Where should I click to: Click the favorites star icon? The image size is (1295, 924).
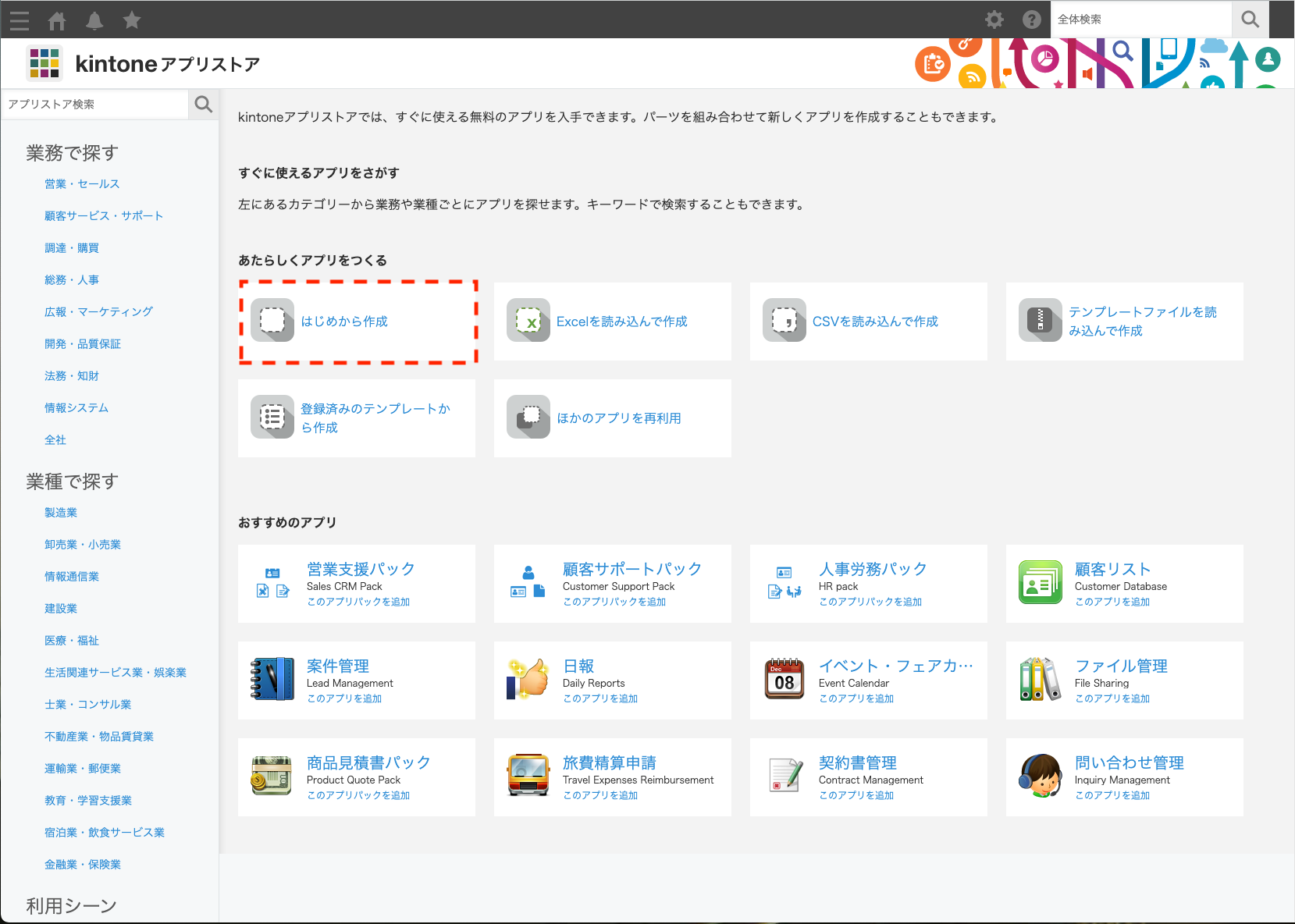coord(131,20)
